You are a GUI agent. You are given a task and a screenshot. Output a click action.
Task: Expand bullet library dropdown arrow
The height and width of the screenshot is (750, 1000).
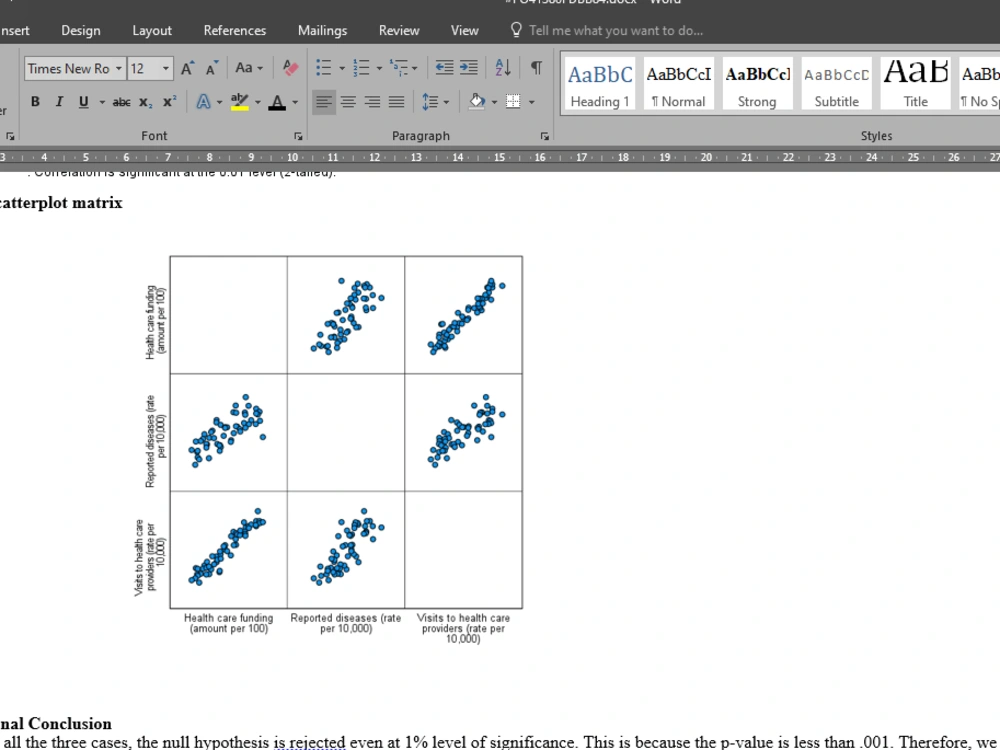pos(342,68)
